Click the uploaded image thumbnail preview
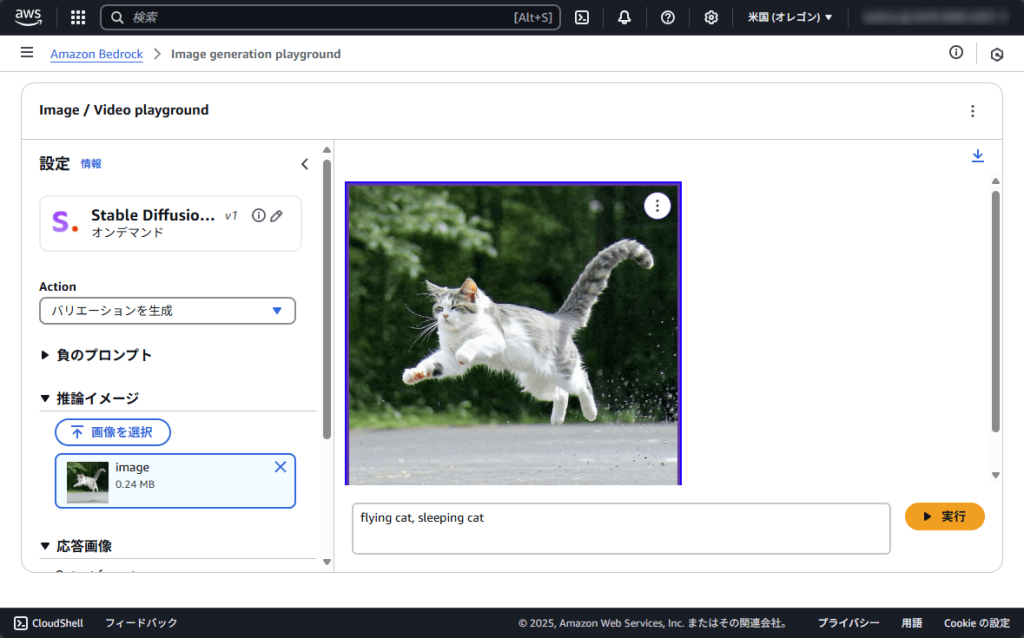The width and height of the screenshot is (1024, 638). [88, 482]
